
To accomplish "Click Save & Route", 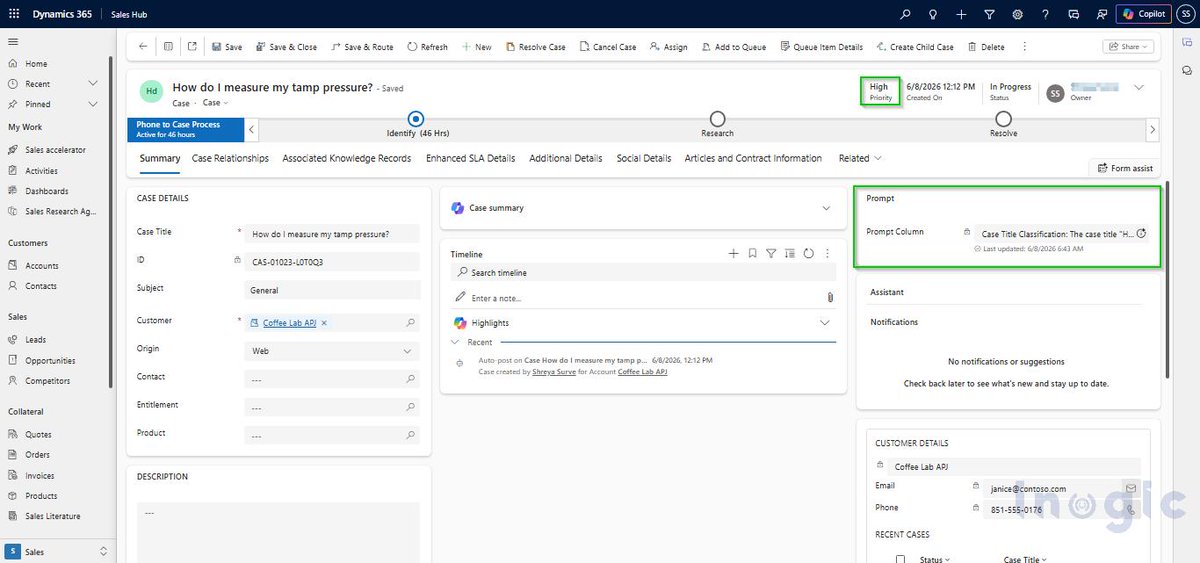I will [362, 47].
